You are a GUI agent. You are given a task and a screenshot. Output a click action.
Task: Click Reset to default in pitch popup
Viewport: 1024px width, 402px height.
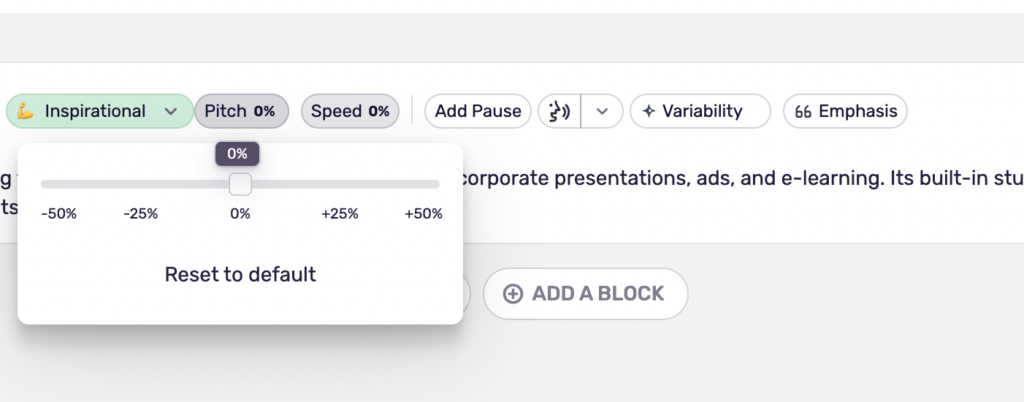tap(240, 274)
